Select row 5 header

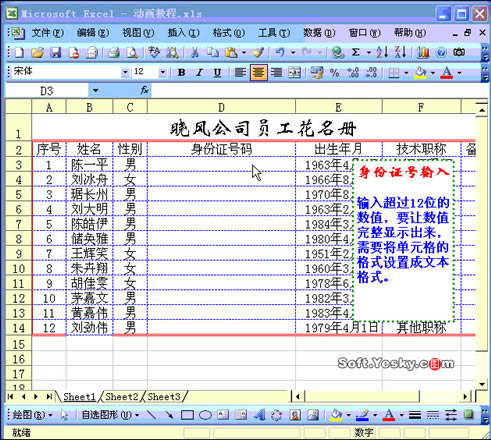pos(19,194)
